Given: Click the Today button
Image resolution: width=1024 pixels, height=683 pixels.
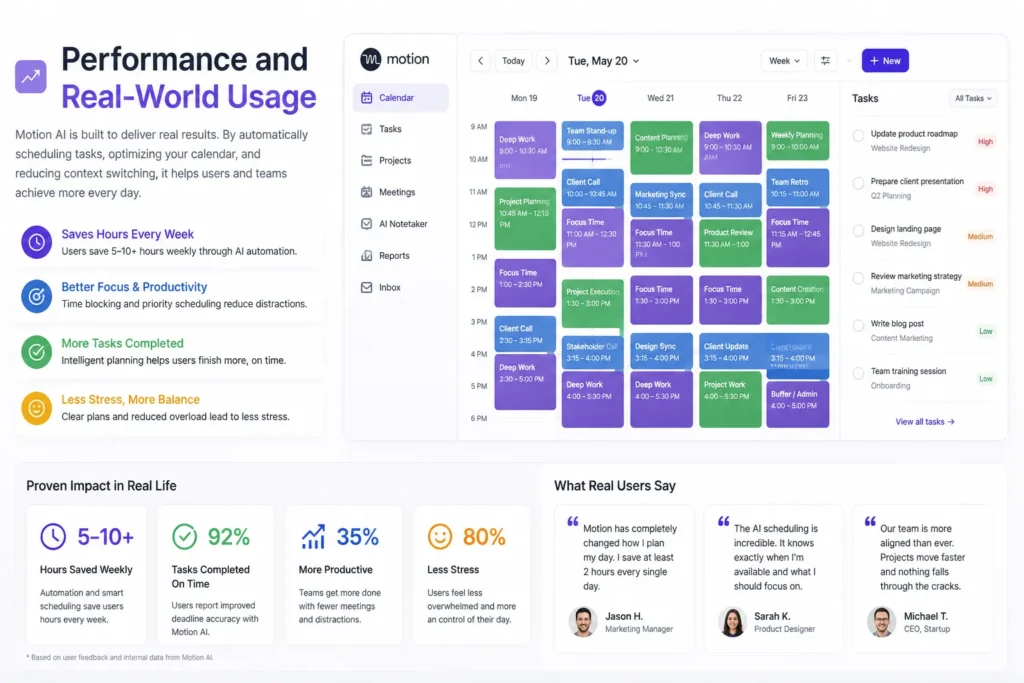Looking at the screenshot, I should [x=513, y=61].
